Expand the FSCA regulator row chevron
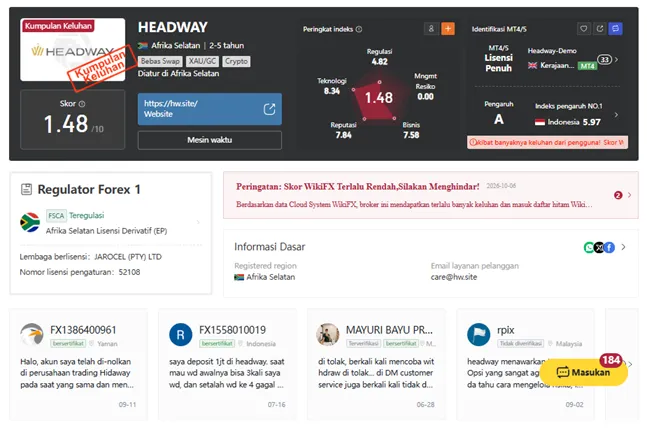The width and height of the screenshot is (647, 428). point(198,222)
